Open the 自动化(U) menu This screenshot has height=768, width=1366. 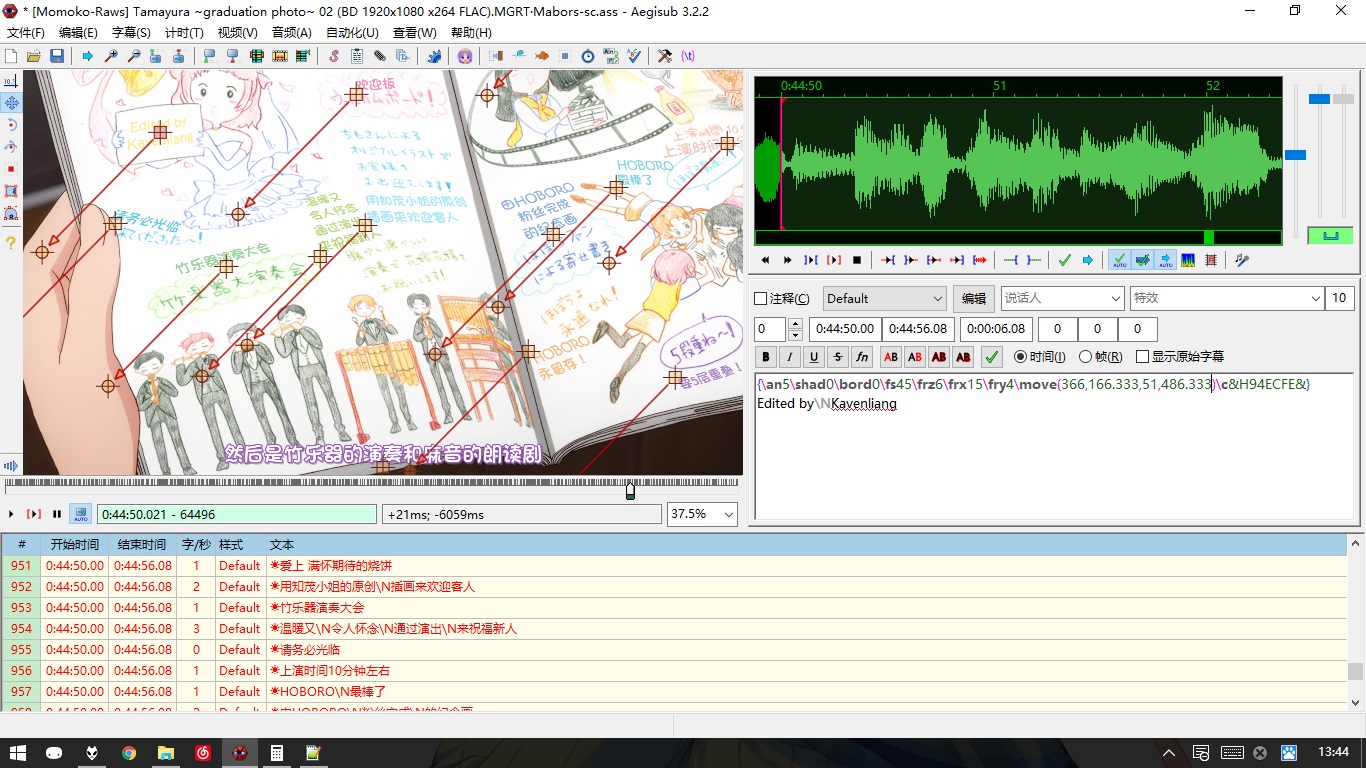352,33
